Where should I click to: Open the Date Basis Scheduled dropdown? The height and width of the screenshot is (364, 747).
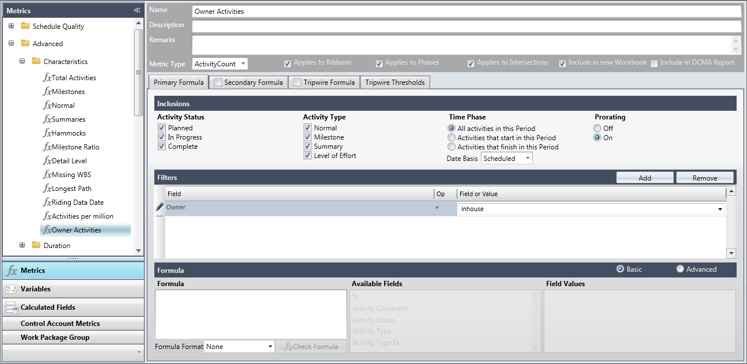click(x=507, y=158)
